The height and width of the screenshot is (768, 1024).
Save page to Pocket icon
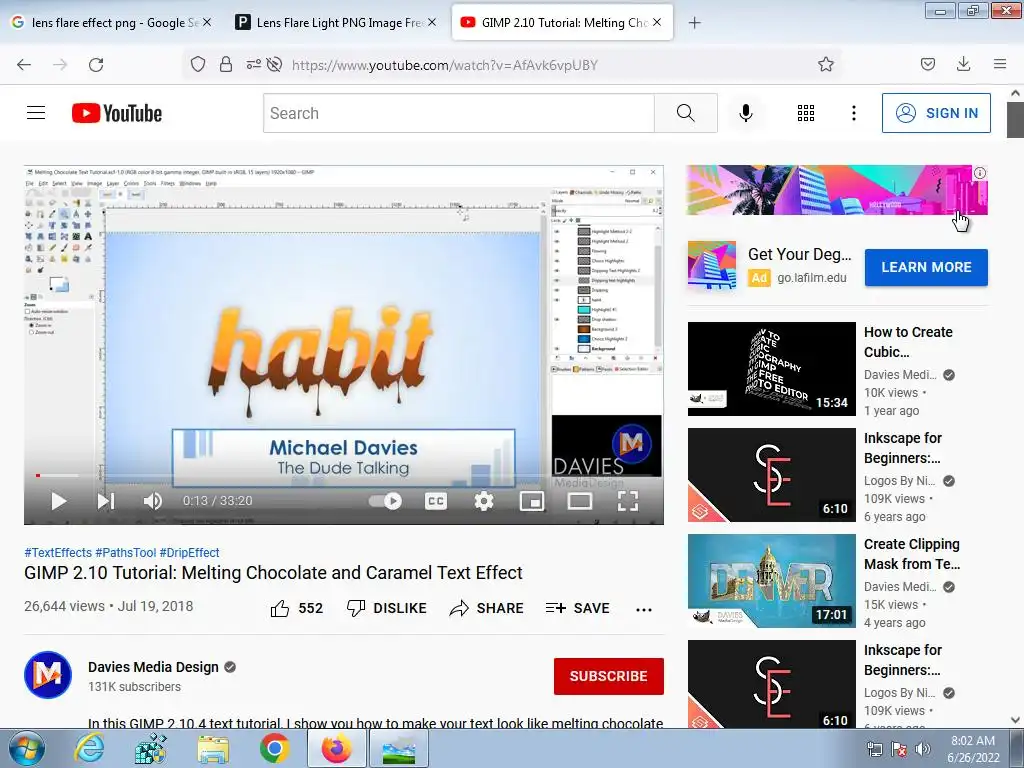pyautogui.click(x=927, y=64)
